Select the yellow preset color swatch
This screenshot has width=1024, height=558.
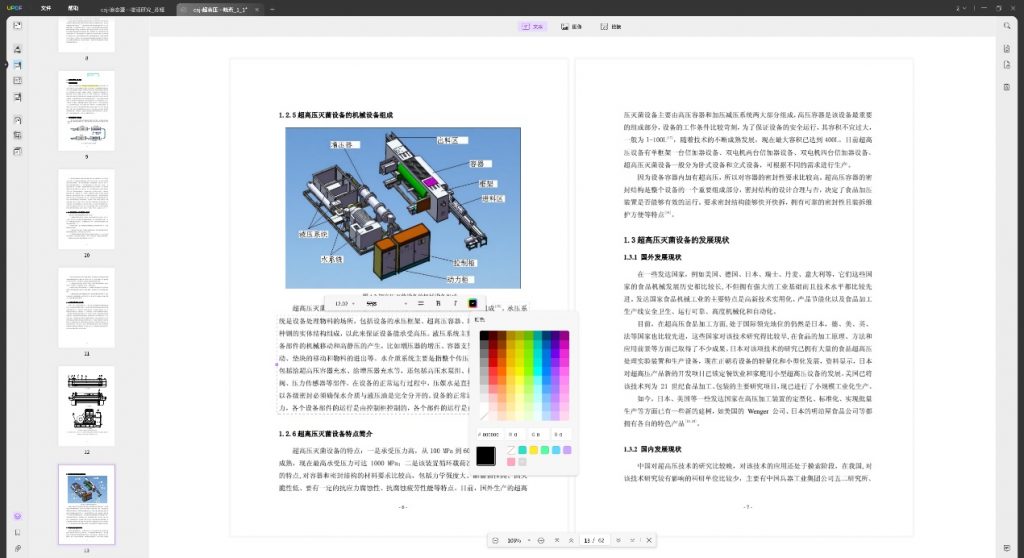[534, 450]
